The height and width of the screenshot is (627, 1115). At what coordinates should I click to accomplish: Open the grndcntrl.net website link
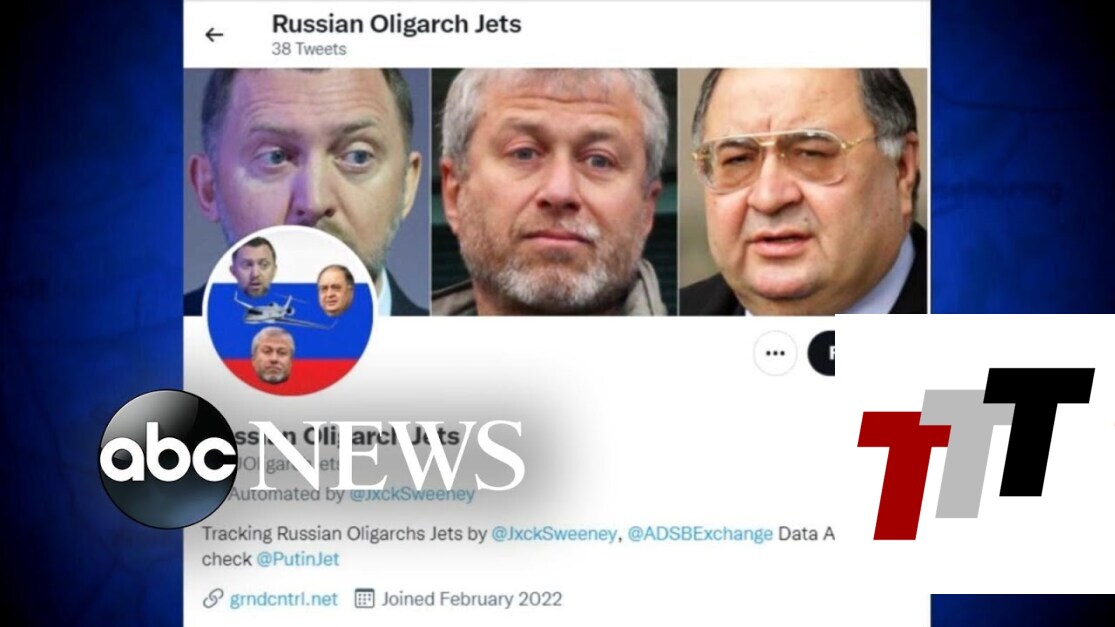point(283,599)
